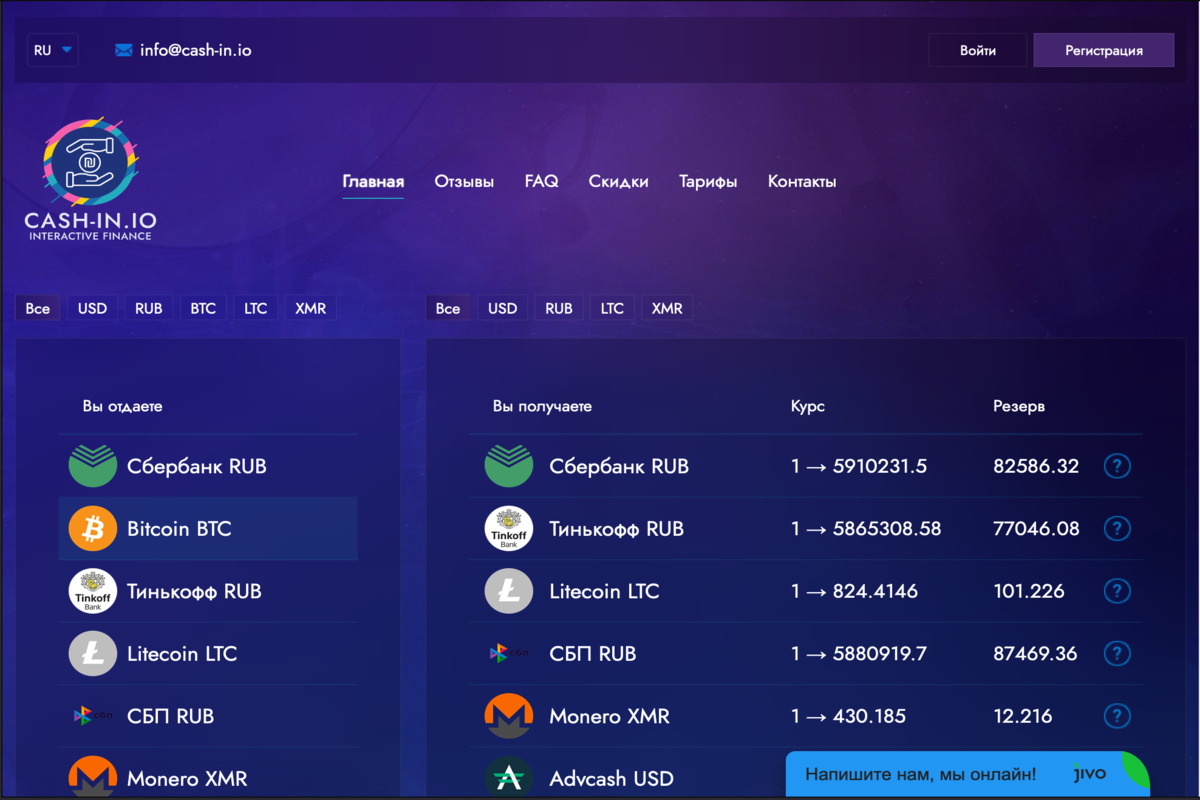This screenshot has height=800, width=1200.
Task: Open the RU language dropdown
Action: coord(52,50)
